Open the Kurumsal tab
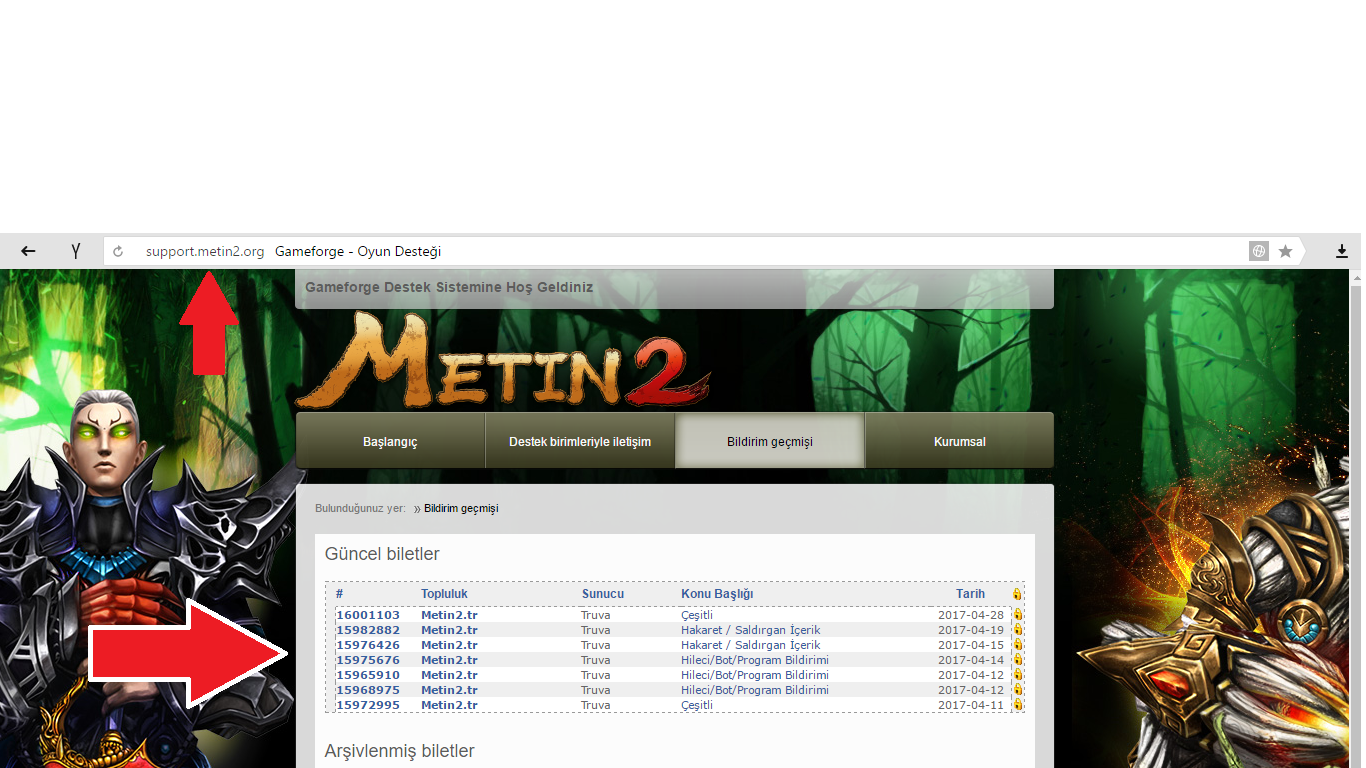Viewport: 1366px width, 768px height. click(960, 441)
